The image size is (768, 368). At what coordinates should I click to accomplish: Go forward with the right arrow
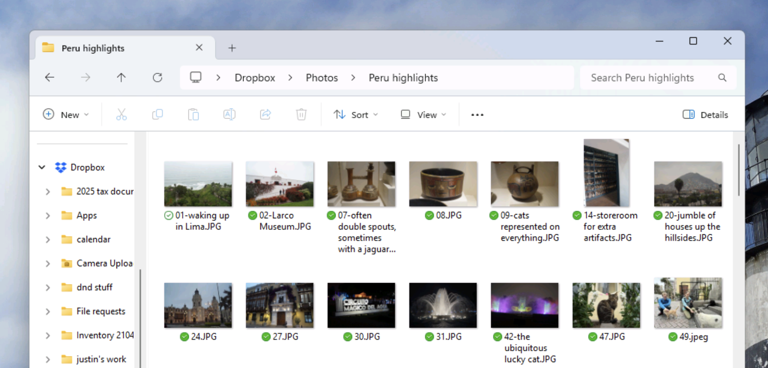click(86, 77)
